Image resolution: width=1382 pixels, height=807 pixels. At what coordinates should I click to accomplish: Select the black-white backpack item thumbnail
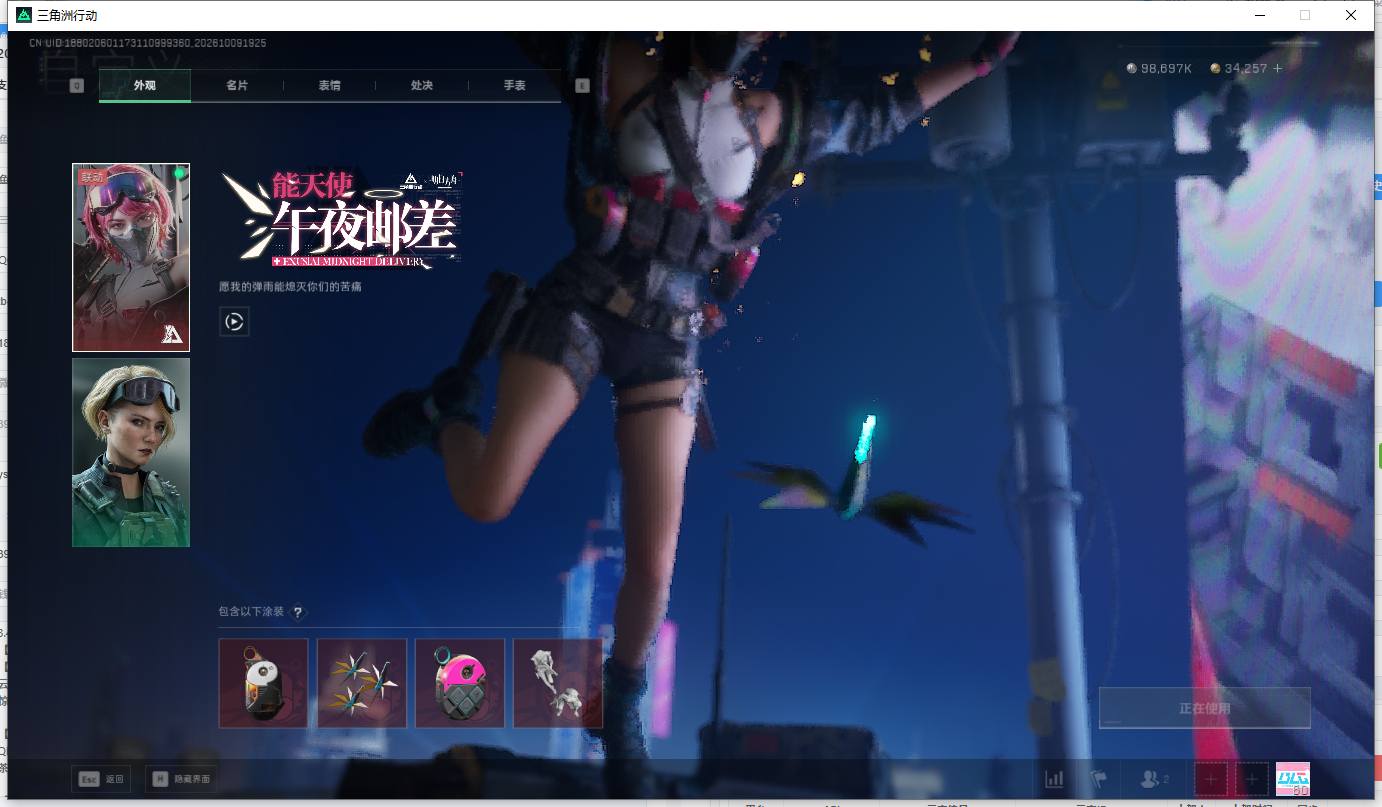263,683
